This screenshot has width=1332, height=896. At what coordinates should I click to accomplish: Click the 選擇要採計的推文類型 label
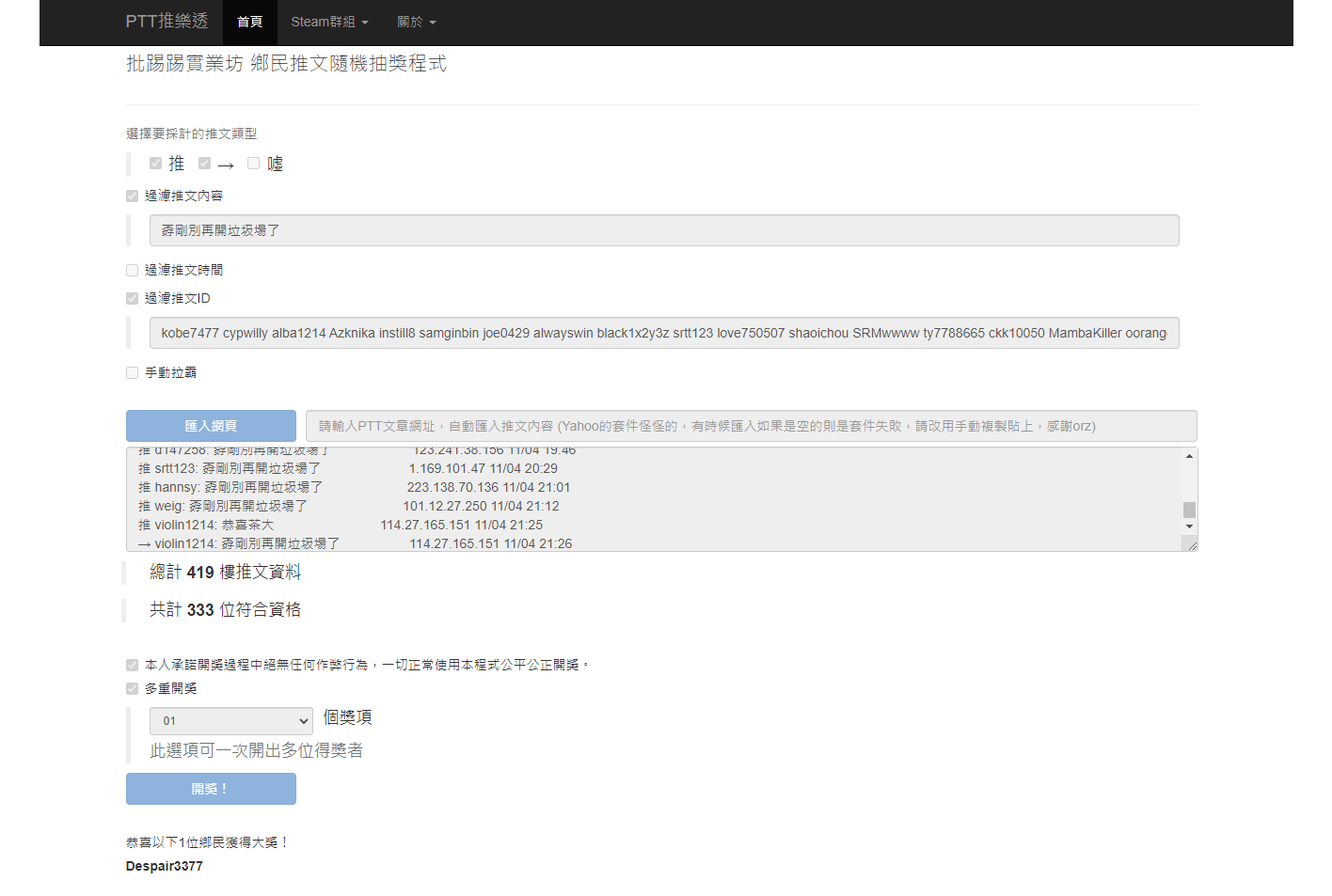(x=192, y=134)
